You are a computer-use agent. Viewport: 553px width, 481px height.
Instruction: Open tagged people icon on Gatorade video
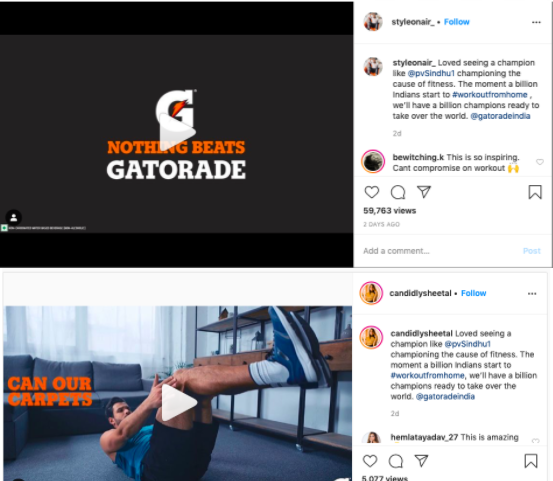tap(14, 218)
